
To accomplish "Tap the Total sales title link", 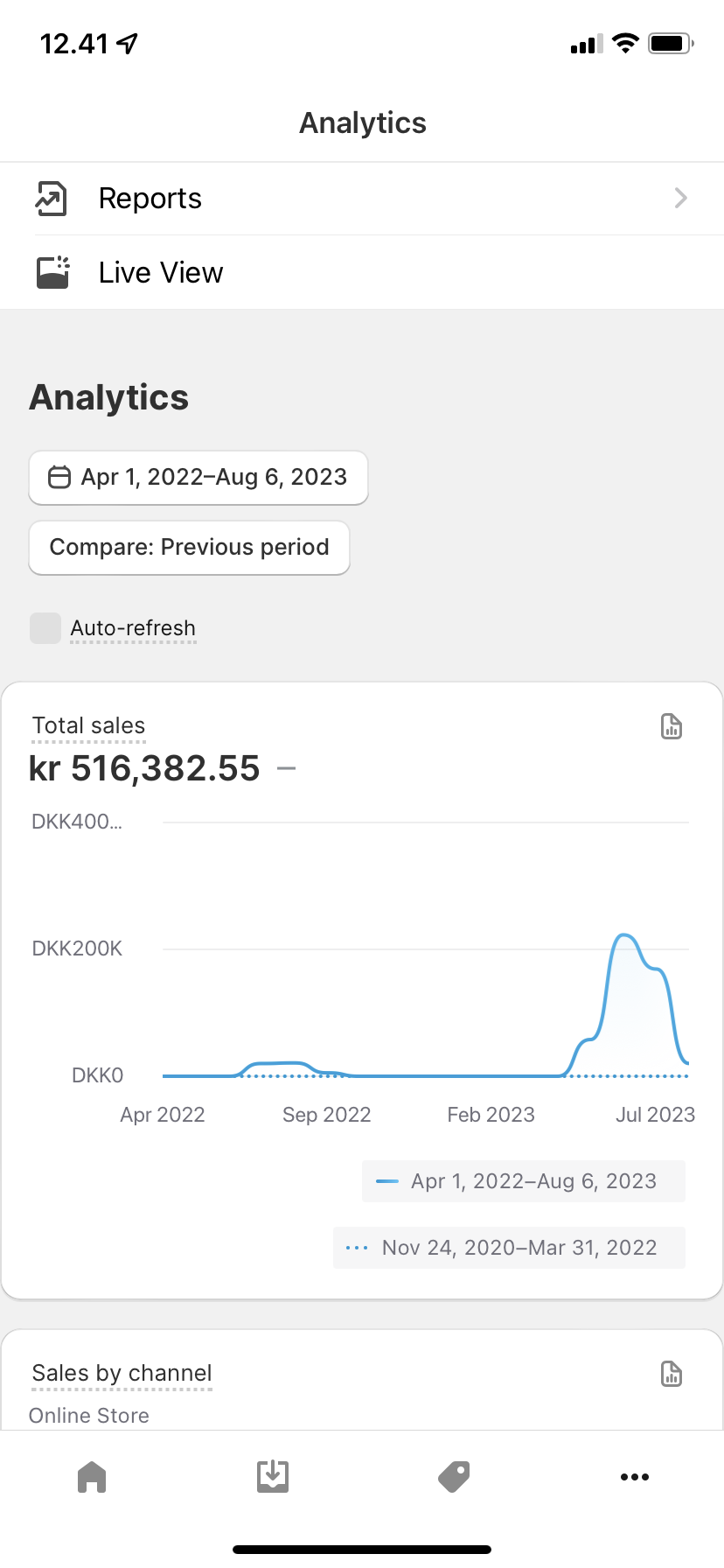I will 88,725.
